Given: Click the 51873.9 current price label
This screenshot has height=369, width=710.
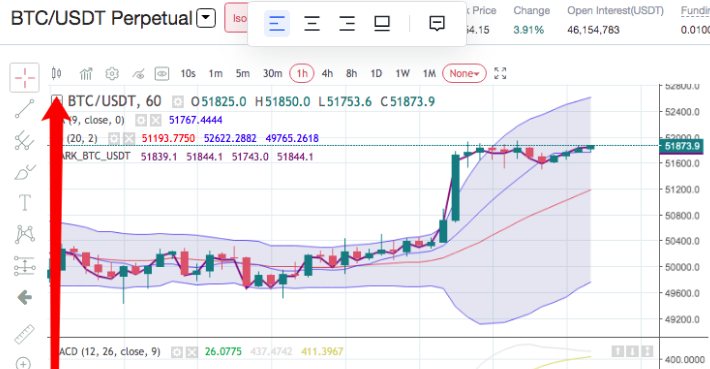Looking at the screenshot, I should 681,146.
